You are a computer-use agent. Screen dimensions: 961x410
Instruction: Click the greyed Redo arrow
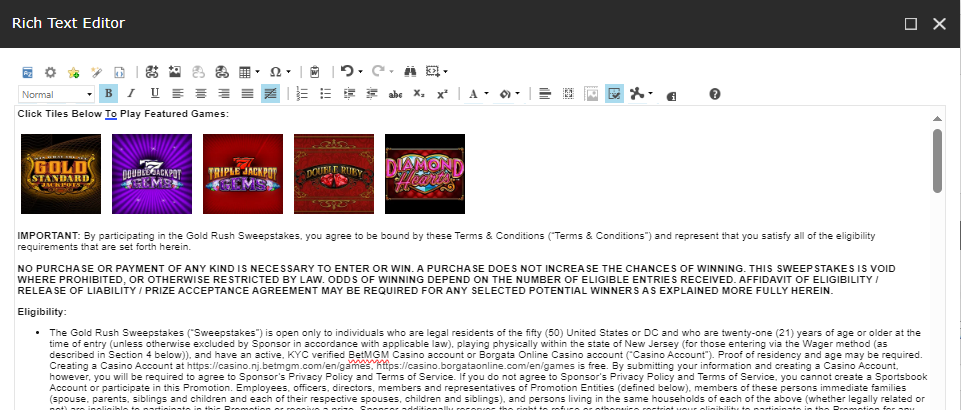378,71
